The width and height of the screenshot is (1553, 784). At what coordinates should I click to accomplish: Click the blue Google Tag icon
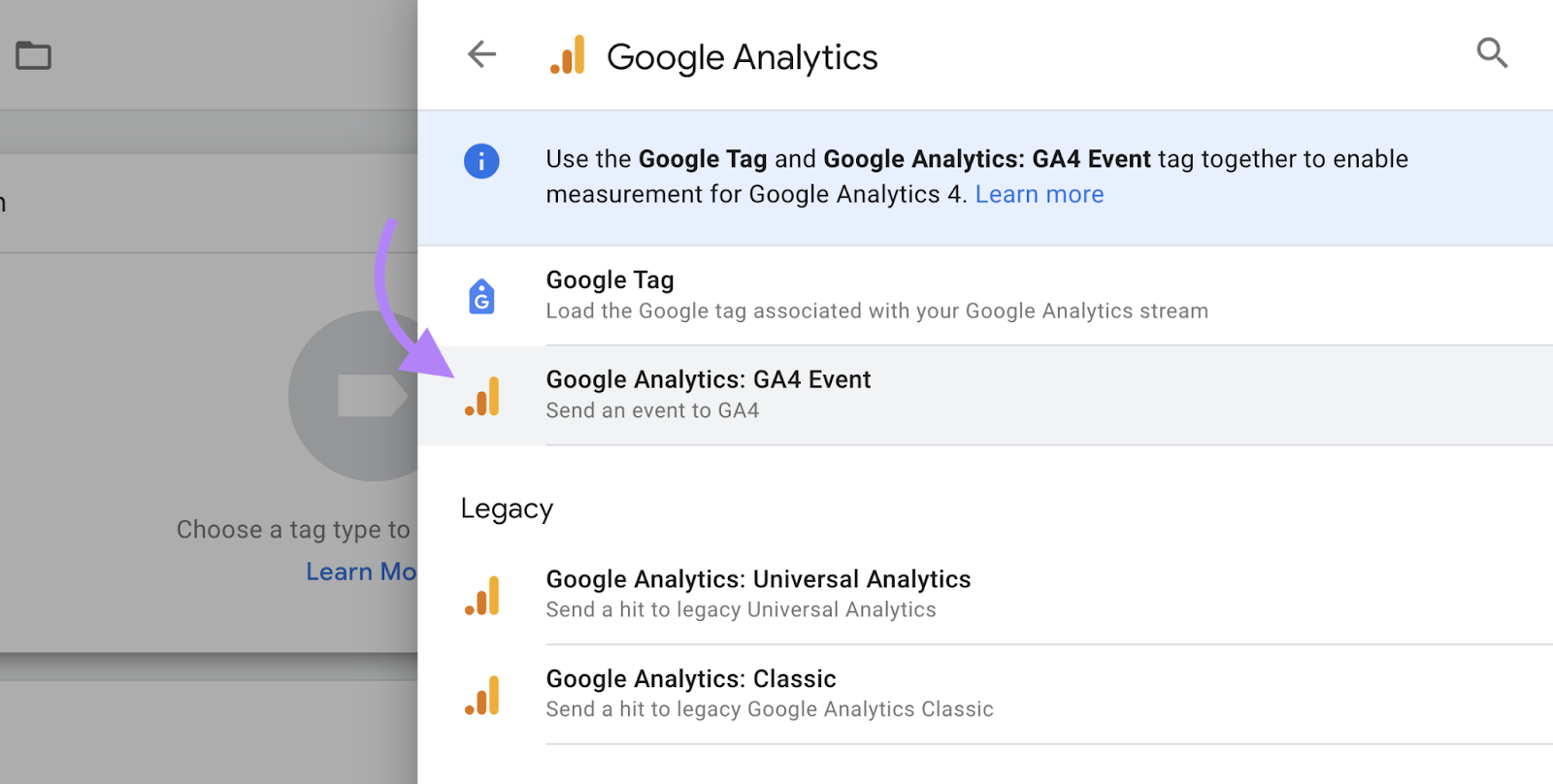481,298
